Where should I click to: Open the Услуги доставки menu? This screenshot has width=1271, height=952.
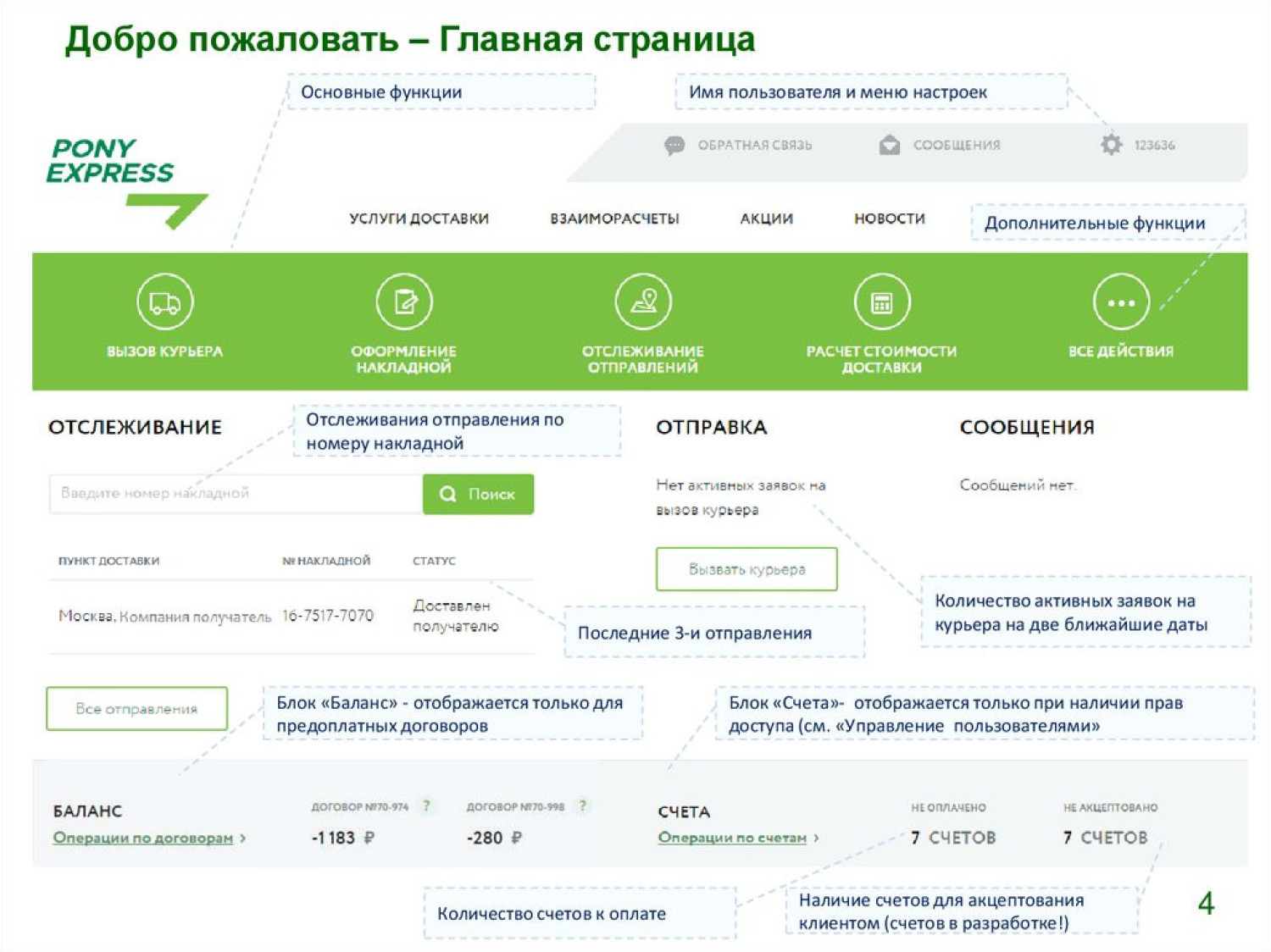tap(419, 219)
